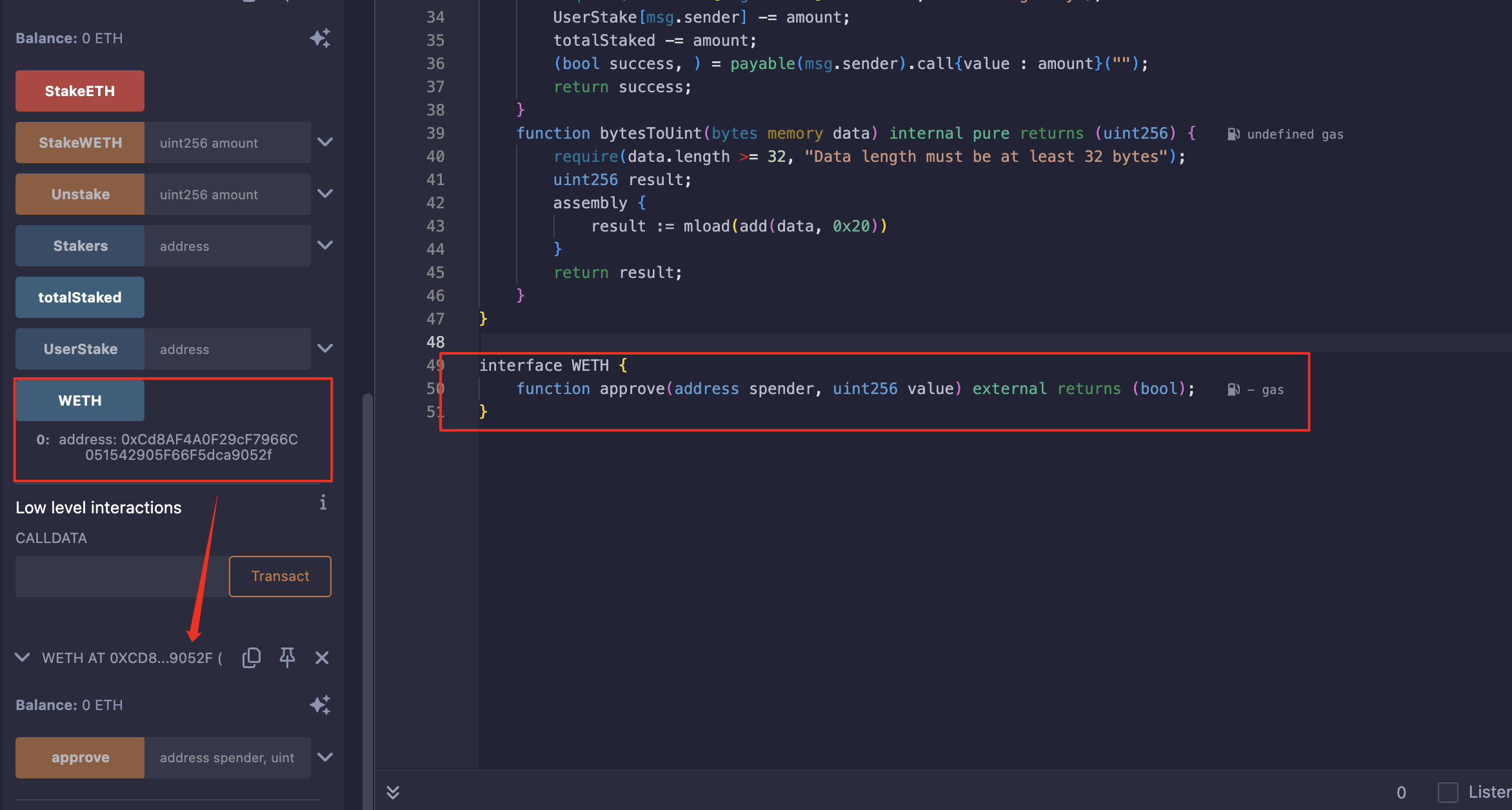The width and height of the screenshot is (1512, 810).
Task: Collapse the WETH AT 0XCD8 contract instance
Action: point(23,657)
